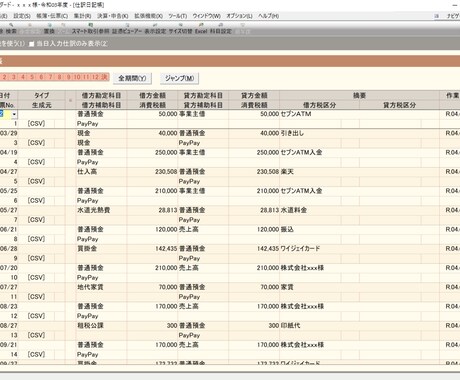Click the 03/29 date cell
Screen dimensions: 460x380
(x=9, y=133)
